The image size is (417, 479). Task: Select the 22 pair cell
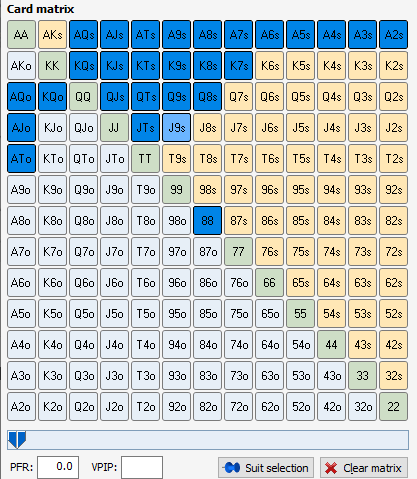pyautogui.click(x=393, y=407)
